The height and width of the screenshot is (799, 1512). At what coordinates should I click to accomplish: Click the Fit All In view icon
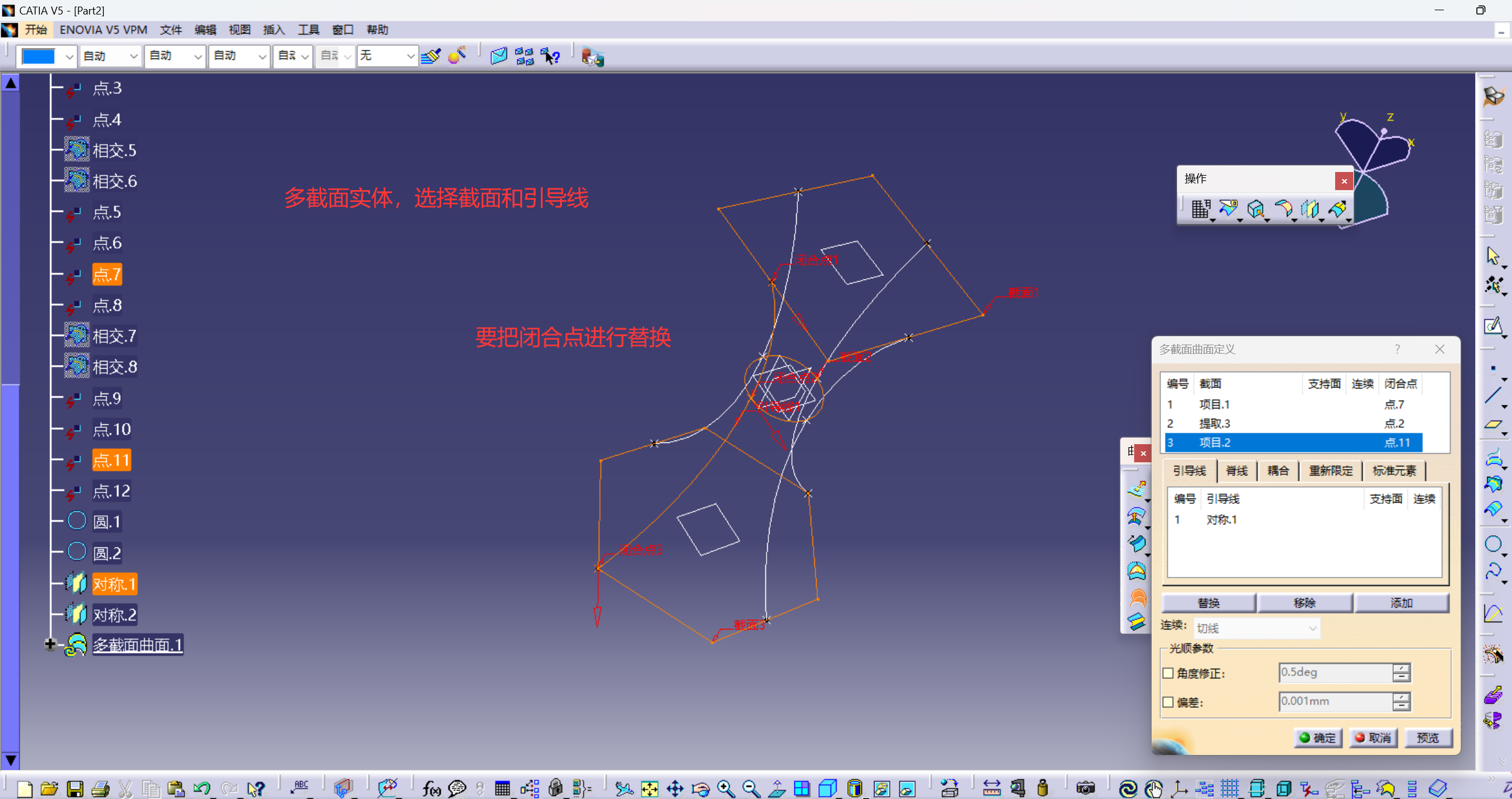click(x=649, y=789)
